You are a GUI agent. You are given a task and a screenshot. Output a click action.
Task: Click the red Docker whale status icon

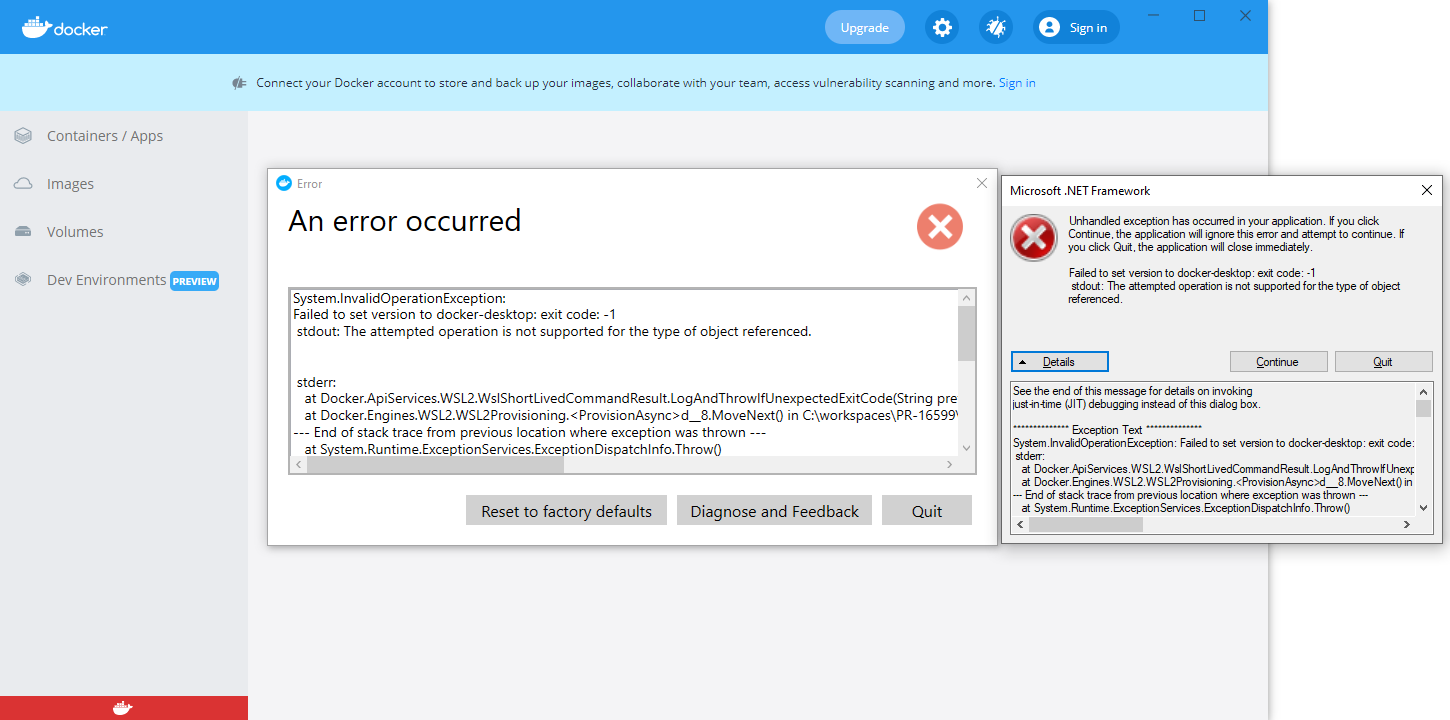tap(123, 708)
